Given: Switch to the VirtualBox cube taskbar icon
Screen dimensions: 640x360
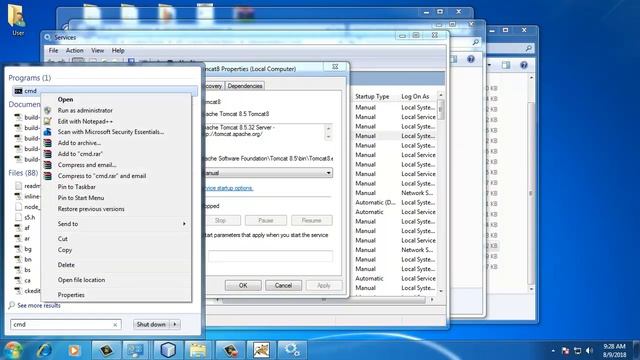Looking at the screenshot, I should coord(168,350).
